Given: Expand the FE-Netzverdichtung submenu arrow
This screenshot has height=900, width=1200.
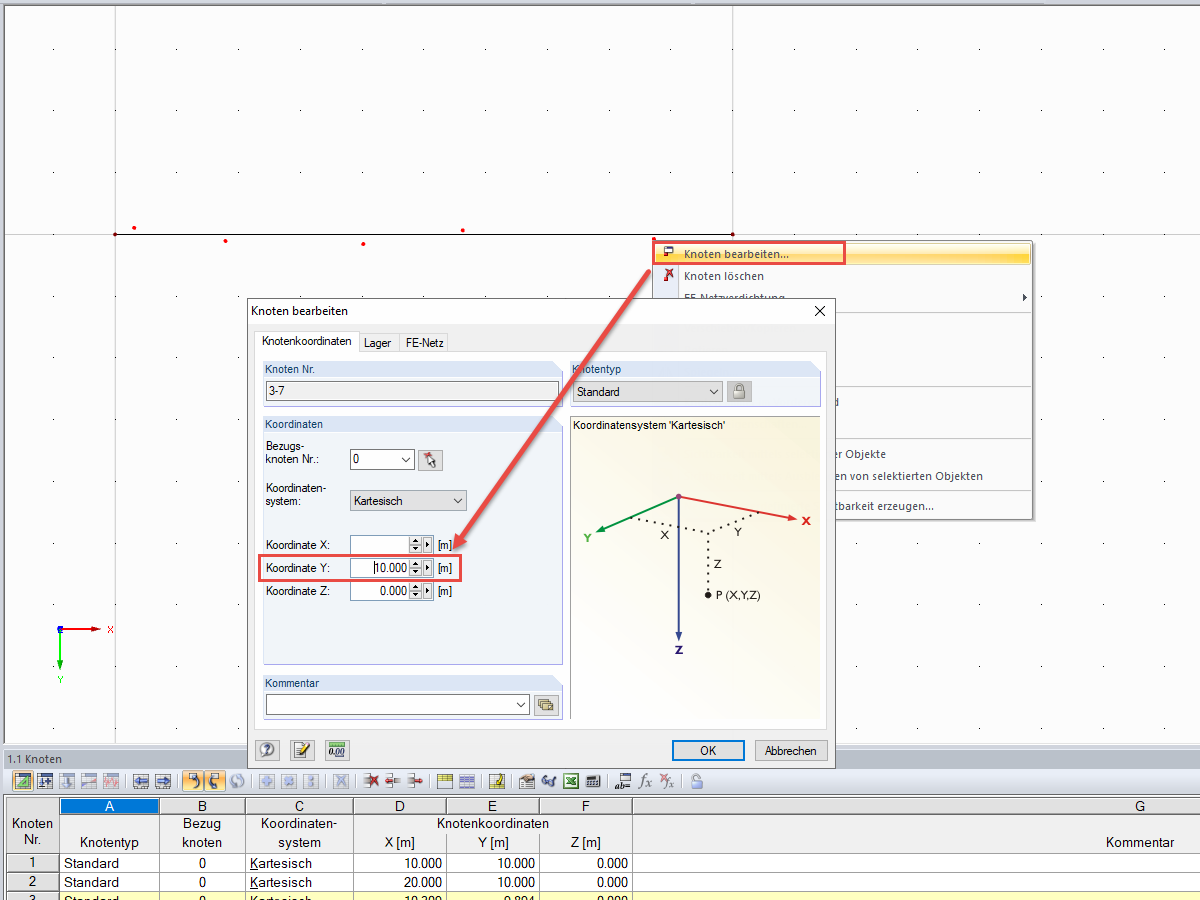Looking at the screenshot, I should click(x=1023, y=297).
